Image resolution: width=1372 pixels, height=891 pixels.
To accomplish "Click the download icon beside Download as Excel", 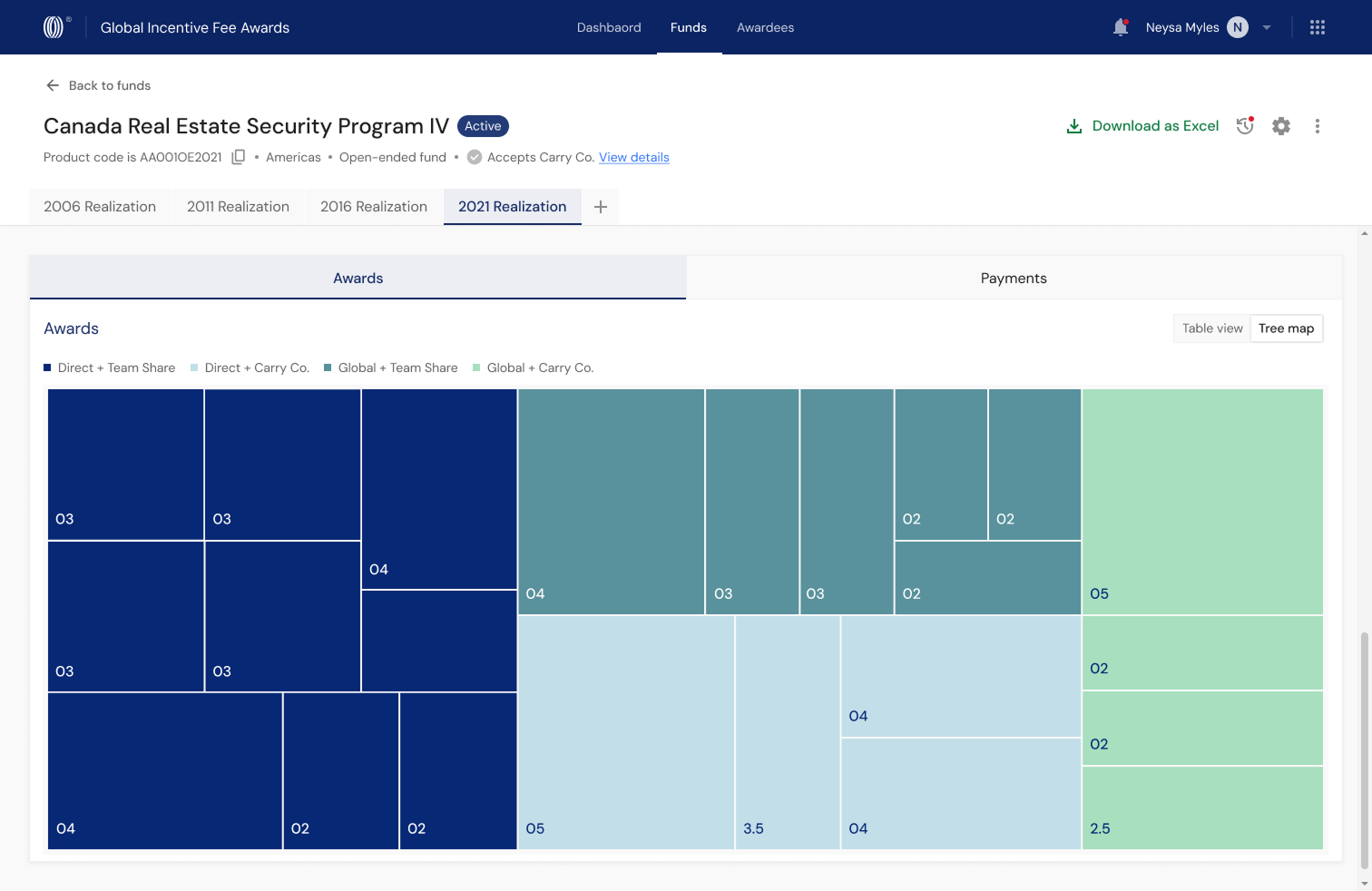I will [x=1074, y=126].
